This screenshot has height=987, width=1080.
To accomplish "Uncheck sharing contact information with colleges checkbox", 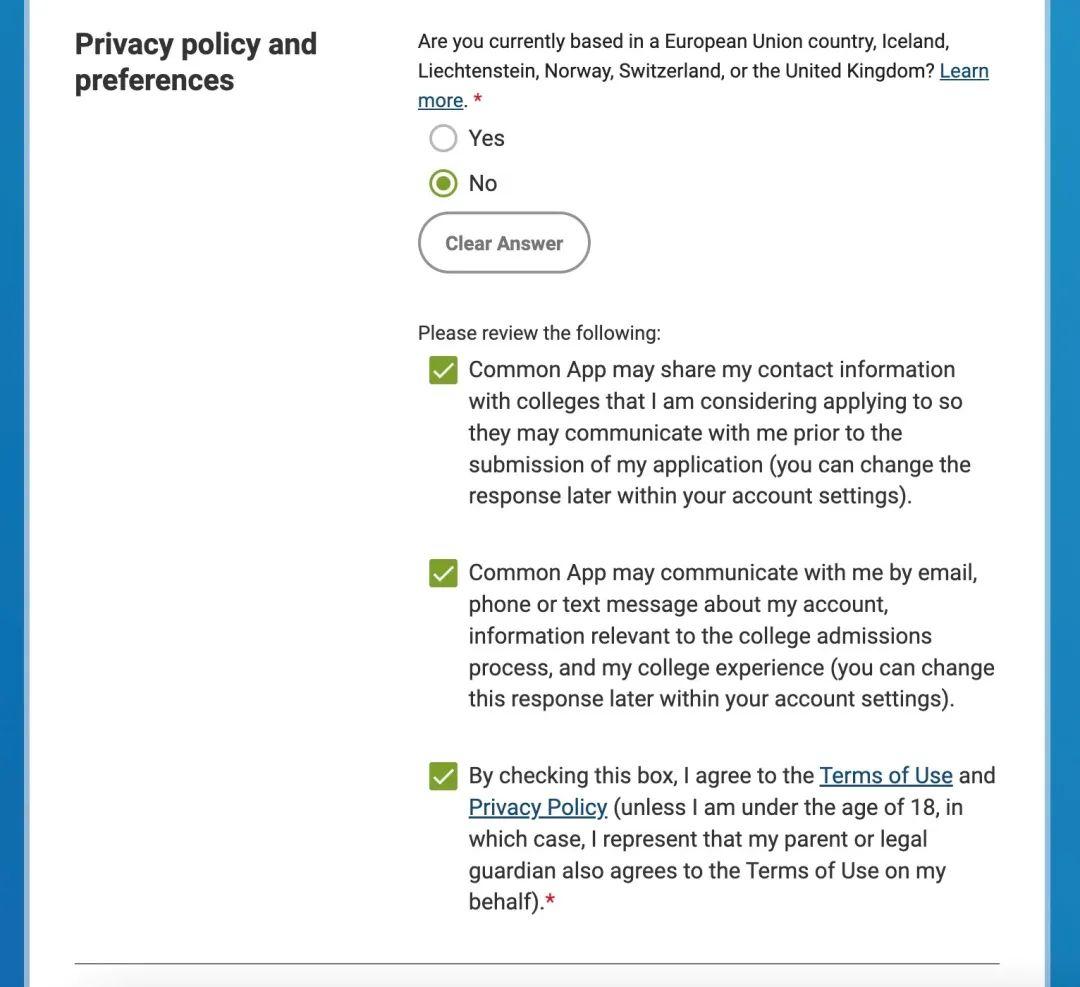I will (443, 370).
